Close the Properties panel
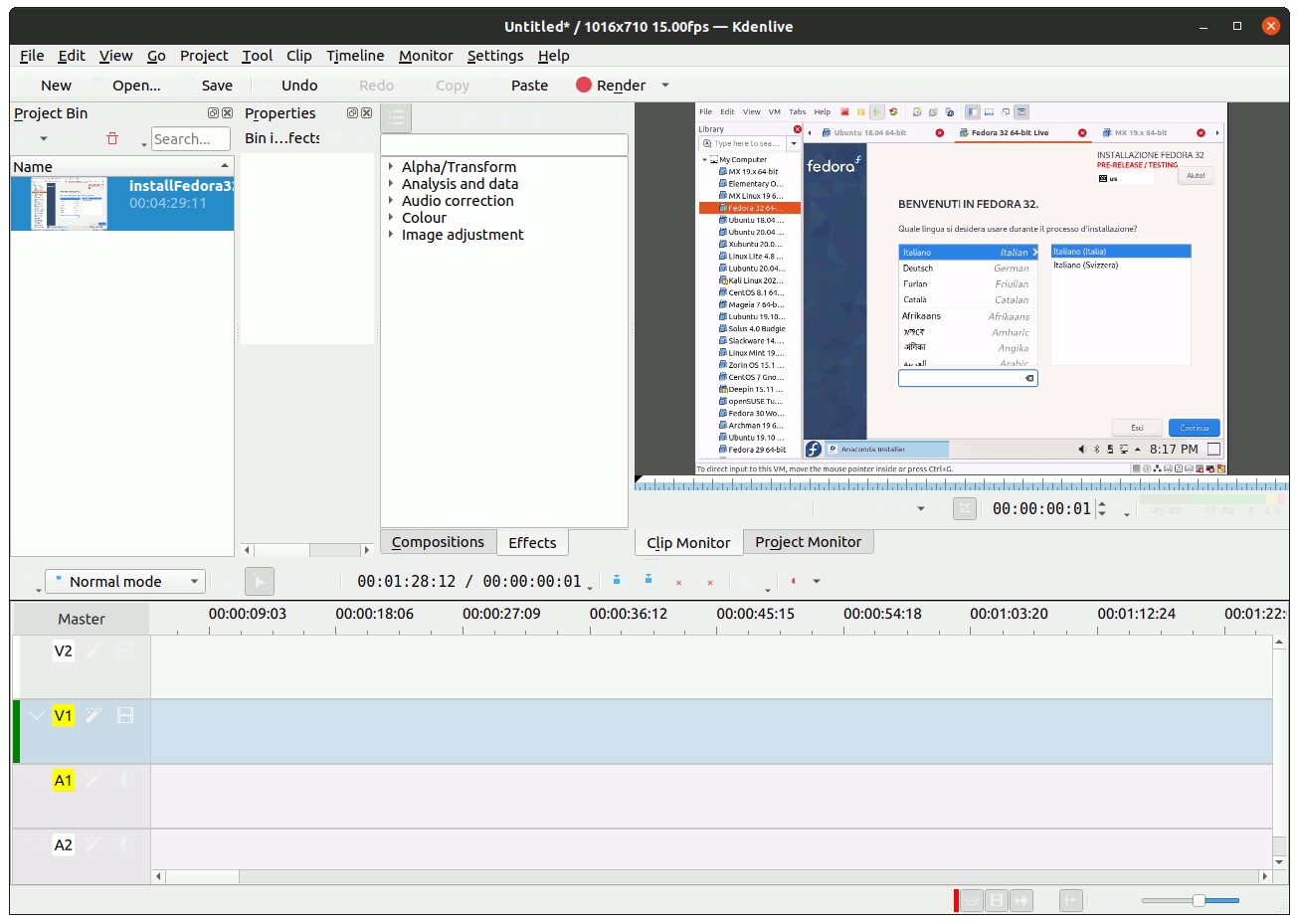Screen dimensions: 1299x924 (x=366, y=113)
